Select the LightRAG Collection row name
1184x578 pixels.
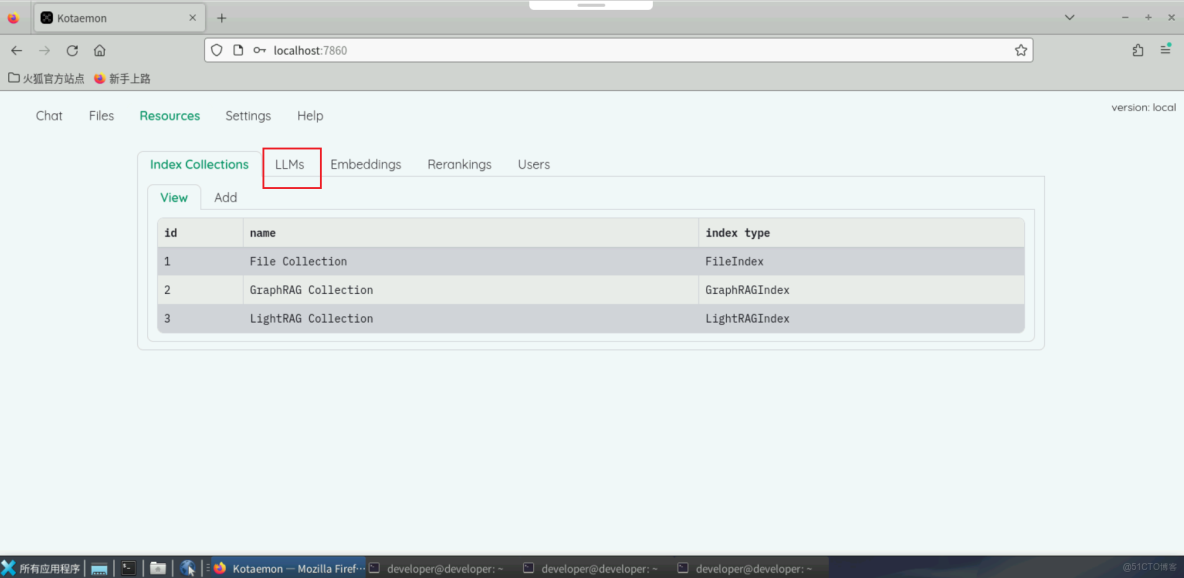(311, 319)
